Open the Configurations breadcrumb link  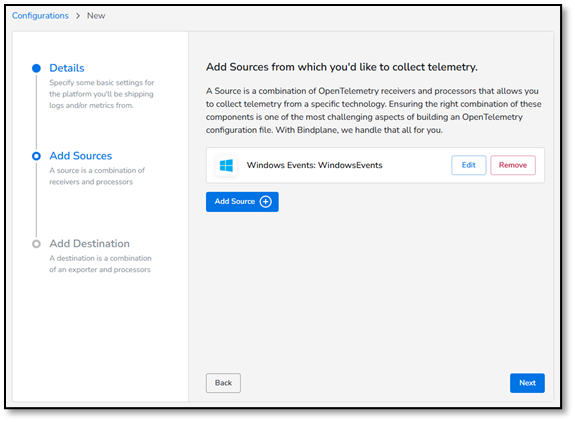(40, 16)
